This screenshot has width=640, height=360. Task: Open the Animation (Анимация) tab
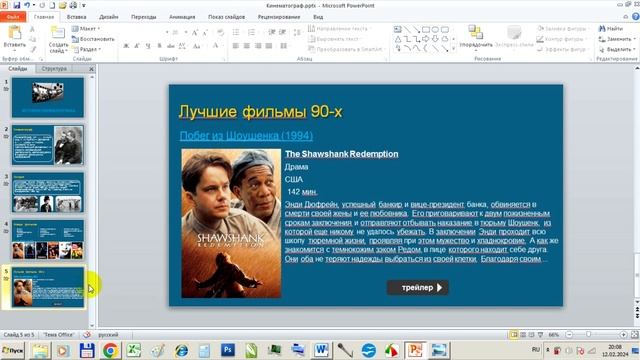(x=182, y=17)
